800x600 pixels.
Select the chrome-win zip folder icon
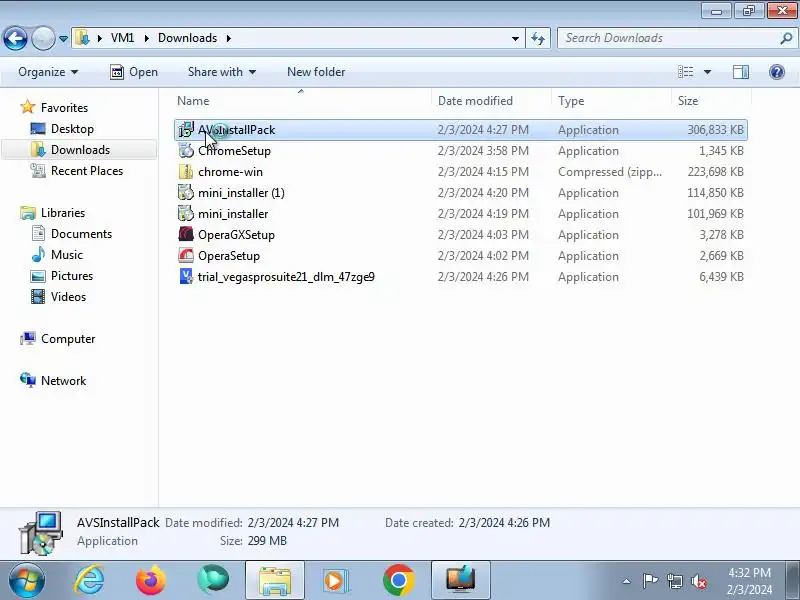click(x=186, y=171)
